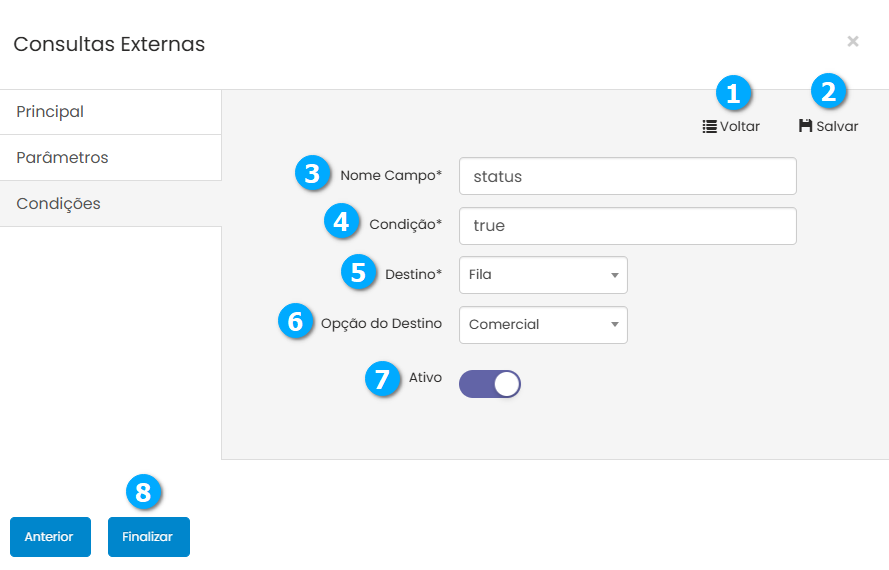Click badge 3 next to Nome Campo
The width and height of the screenshot is (889, 570).
click(x=313, y=173)
